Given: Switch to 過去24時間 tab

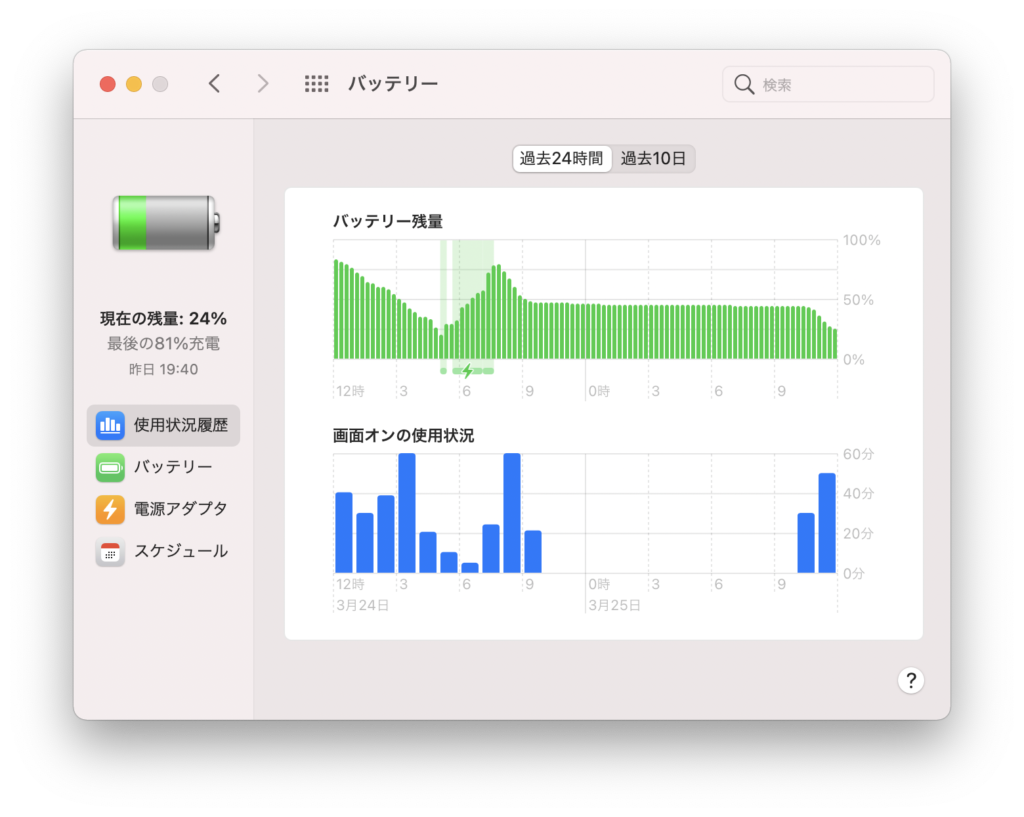Looking at the screenshot, I should 562,159.
